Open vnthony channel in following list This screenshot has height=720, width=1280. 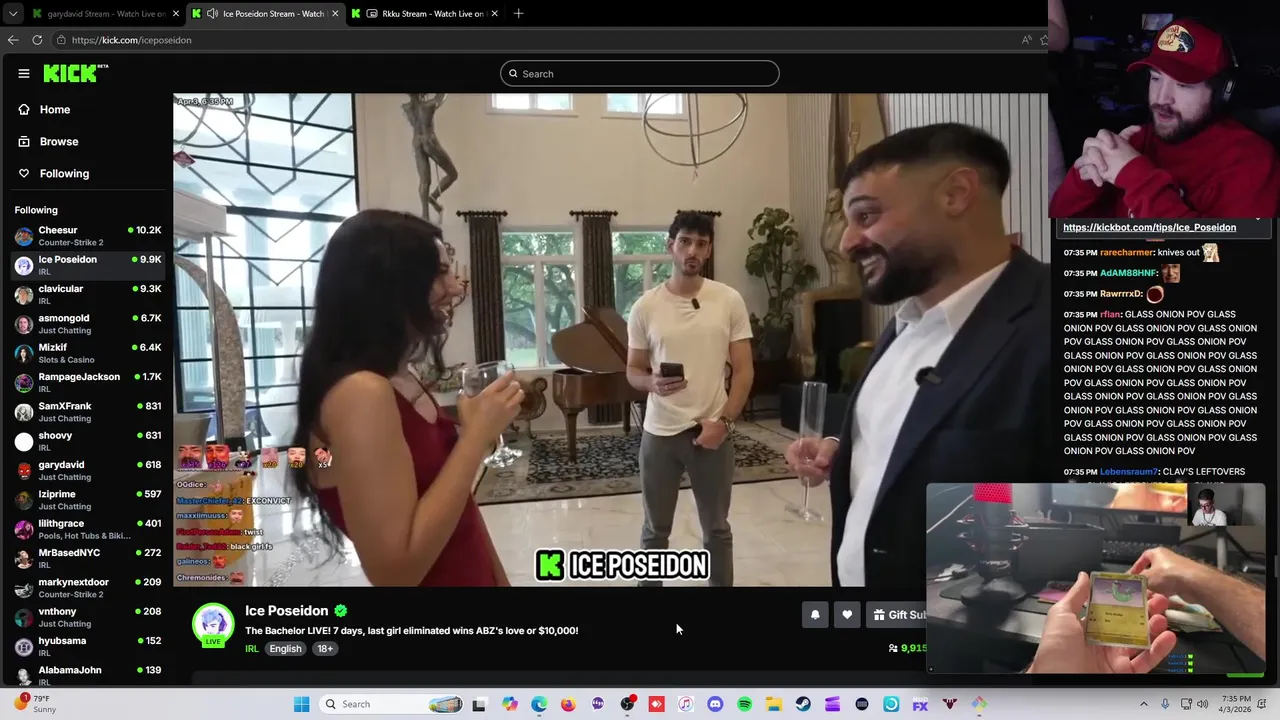point(88,616)
